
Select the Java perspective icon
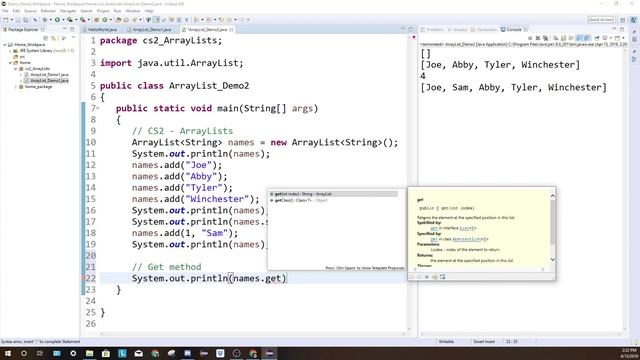(x=633, y=20)
